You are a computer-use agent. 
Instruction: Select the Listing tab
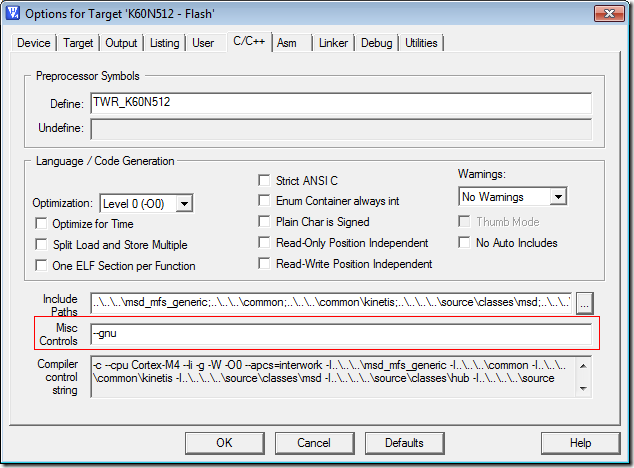tap(164, 43)
